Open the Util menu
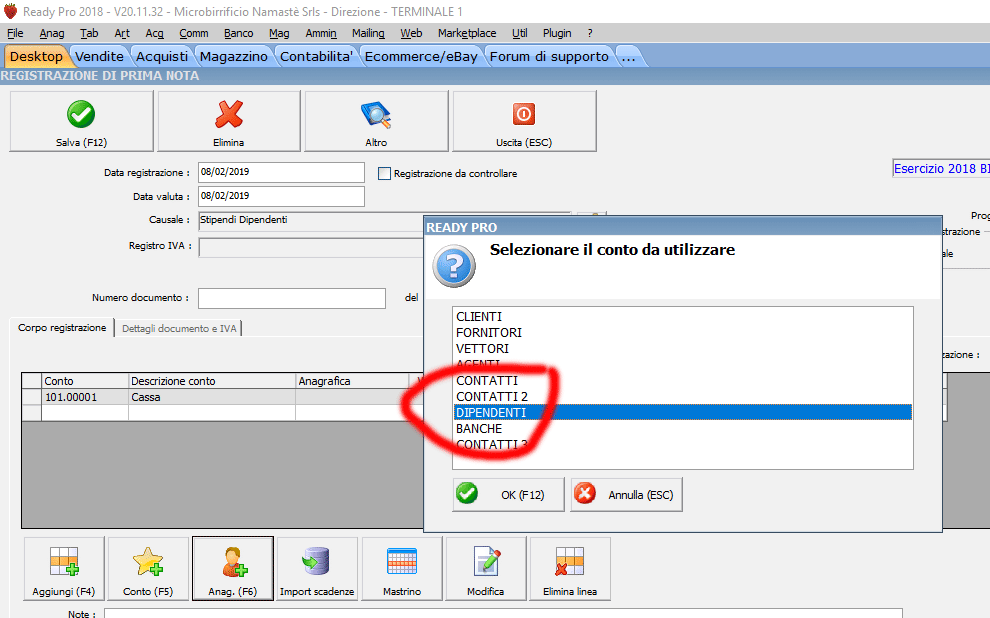The width and height of the screenshot is (990, 618). [x=520, y=33]
